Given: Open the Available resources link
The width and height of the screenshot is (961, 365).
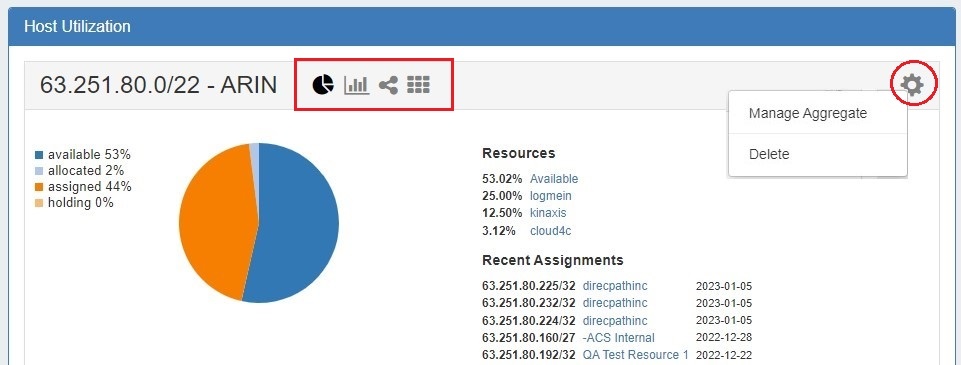Looking at the screenshot, I should (x=554, y=179).
